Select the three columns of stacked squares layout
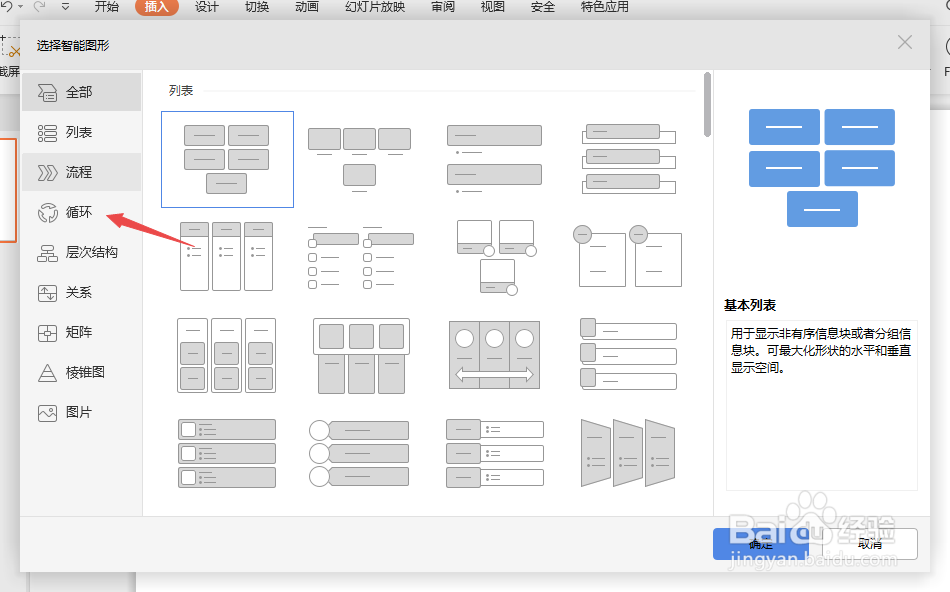The width and height of the screenshot is (950, 592). click(227, 355)
